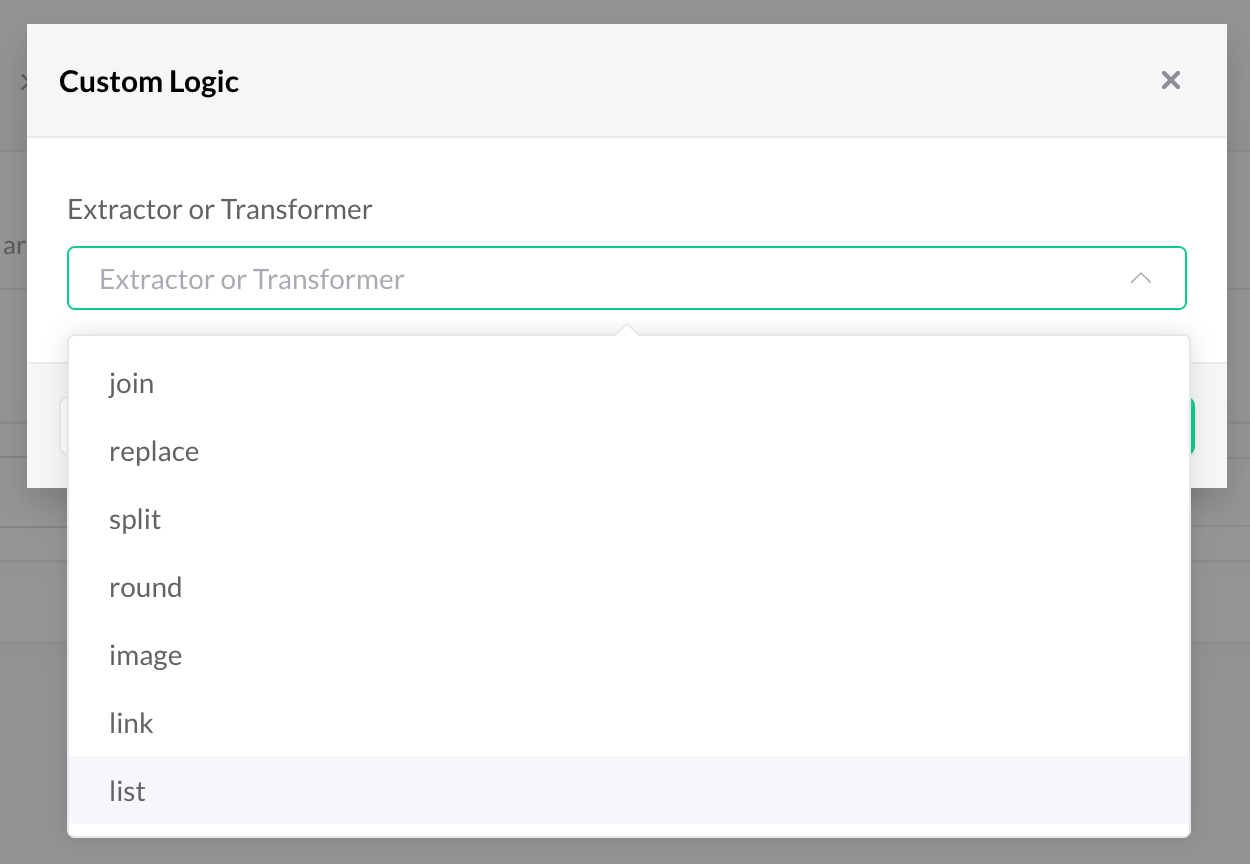Click the white button at the footer's left edge
This screenshot has width=1250, height=864.
[x=63, y=427]
